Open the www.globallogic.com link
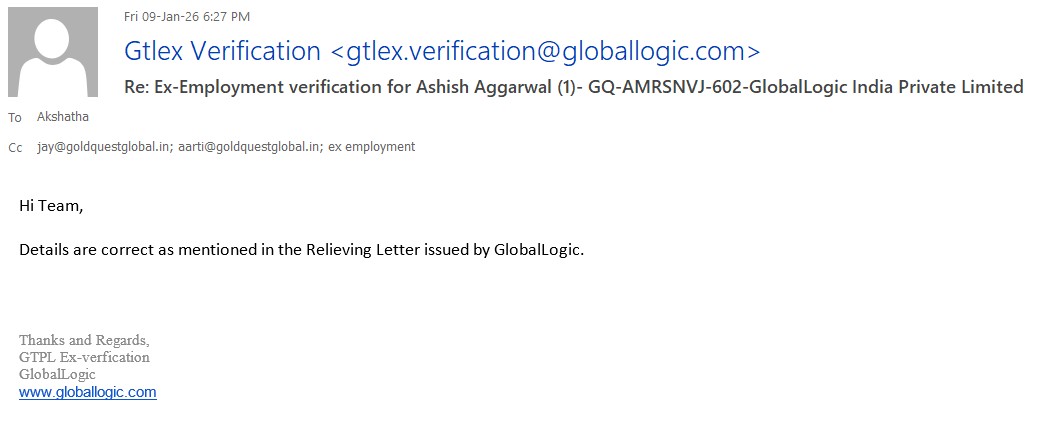Screen dimensions: 1040x425 (88, 392)
